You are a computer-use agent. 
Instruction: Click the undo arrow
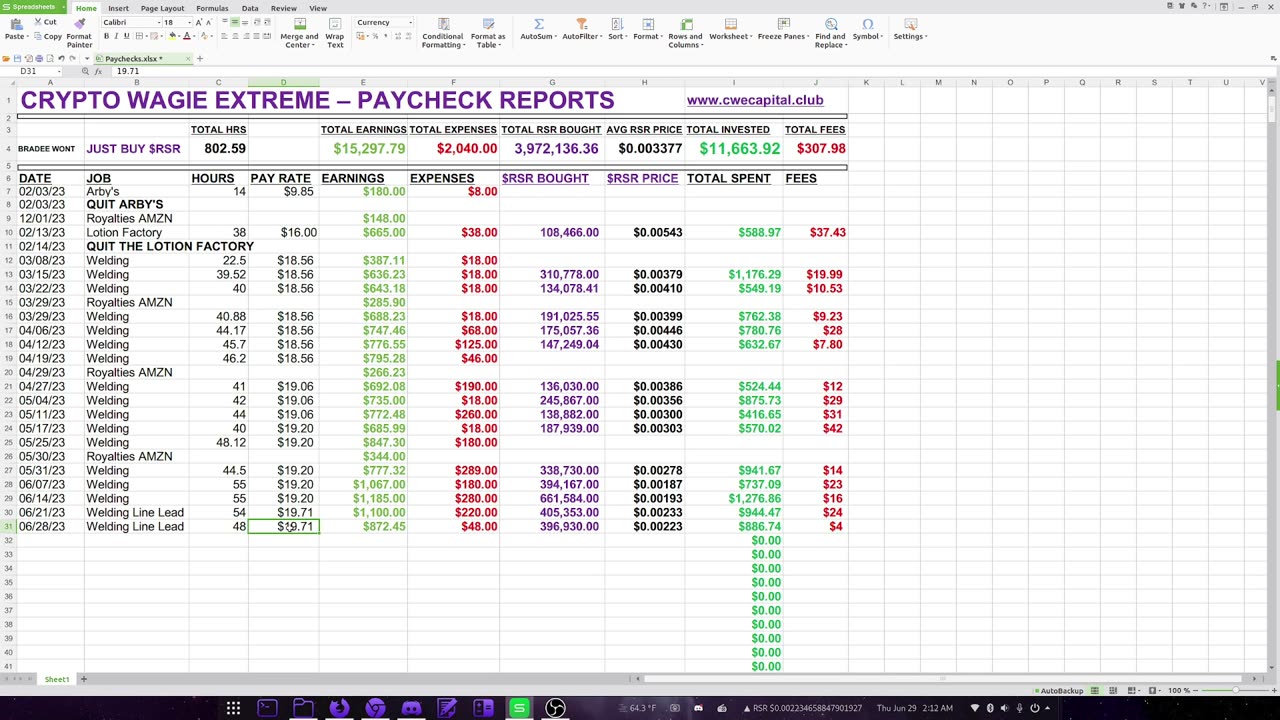61,59
